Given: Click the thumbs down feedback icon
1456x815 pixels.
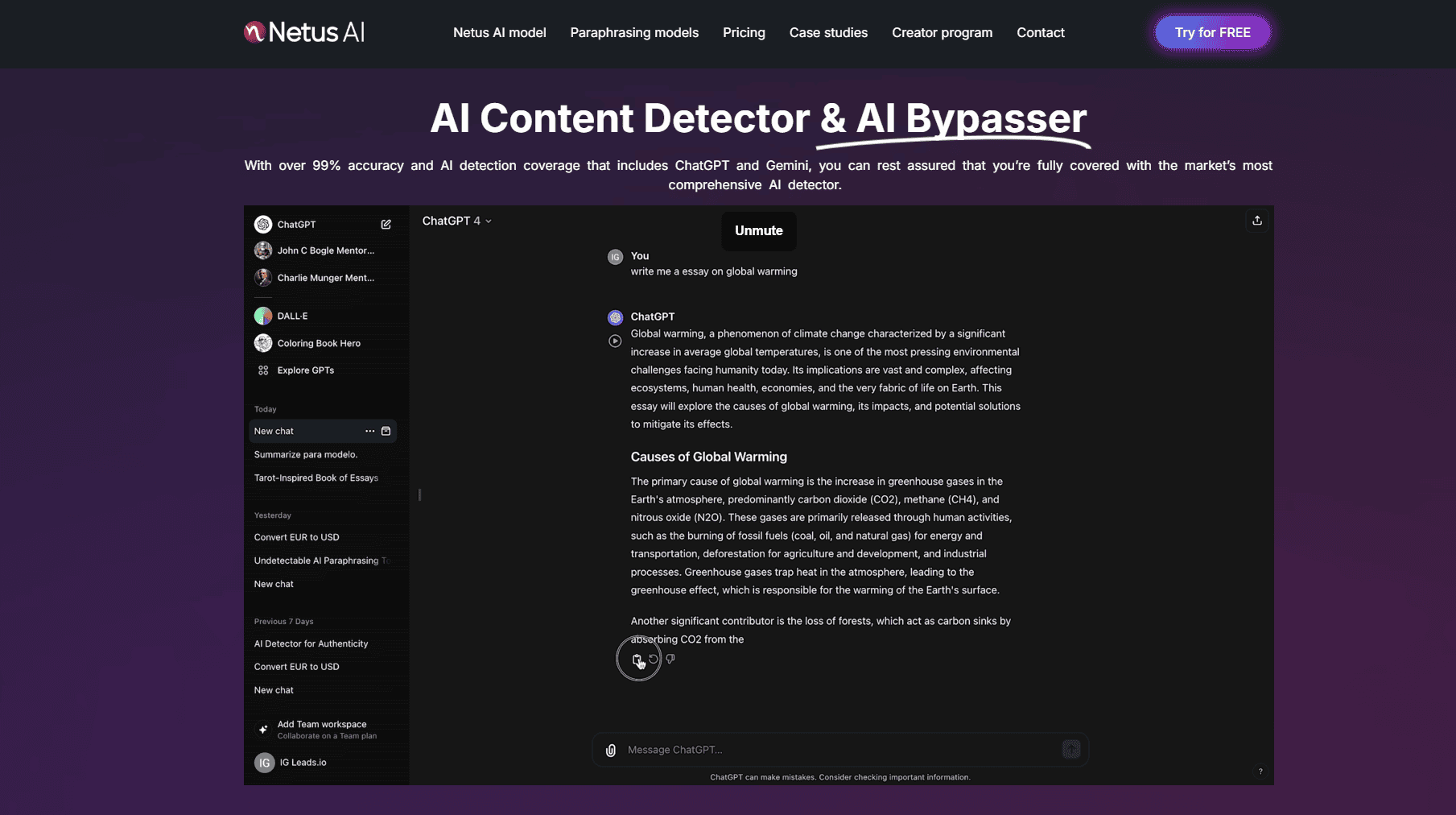Looking at the screenshot, I should [670, 659].
